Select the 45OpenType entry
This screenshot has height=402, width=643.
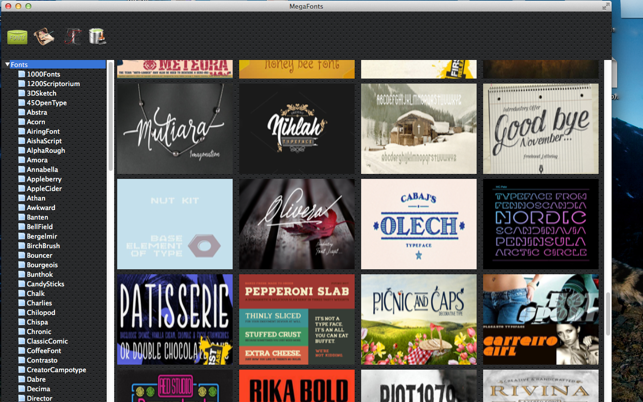point(47,103)
